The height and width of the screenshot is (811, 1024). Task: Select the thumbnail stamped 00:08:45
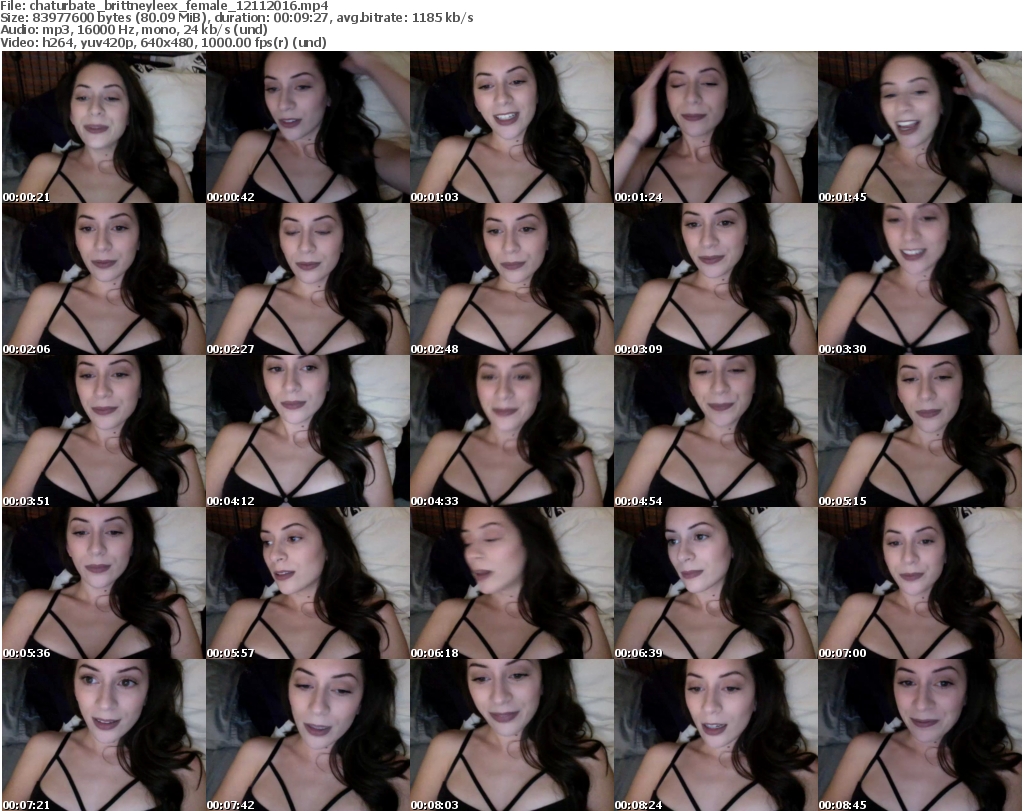(920, 735)
